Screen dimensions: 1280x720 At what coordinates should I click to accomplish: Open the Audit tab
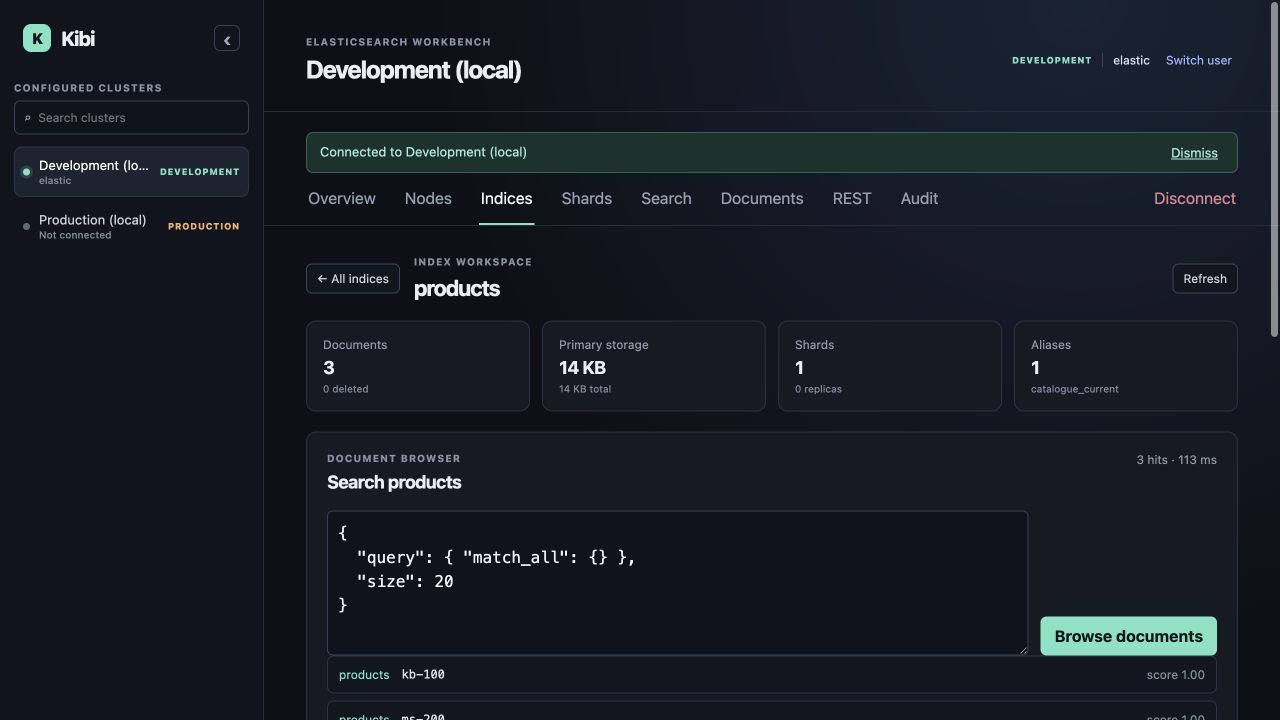point(919,198)
